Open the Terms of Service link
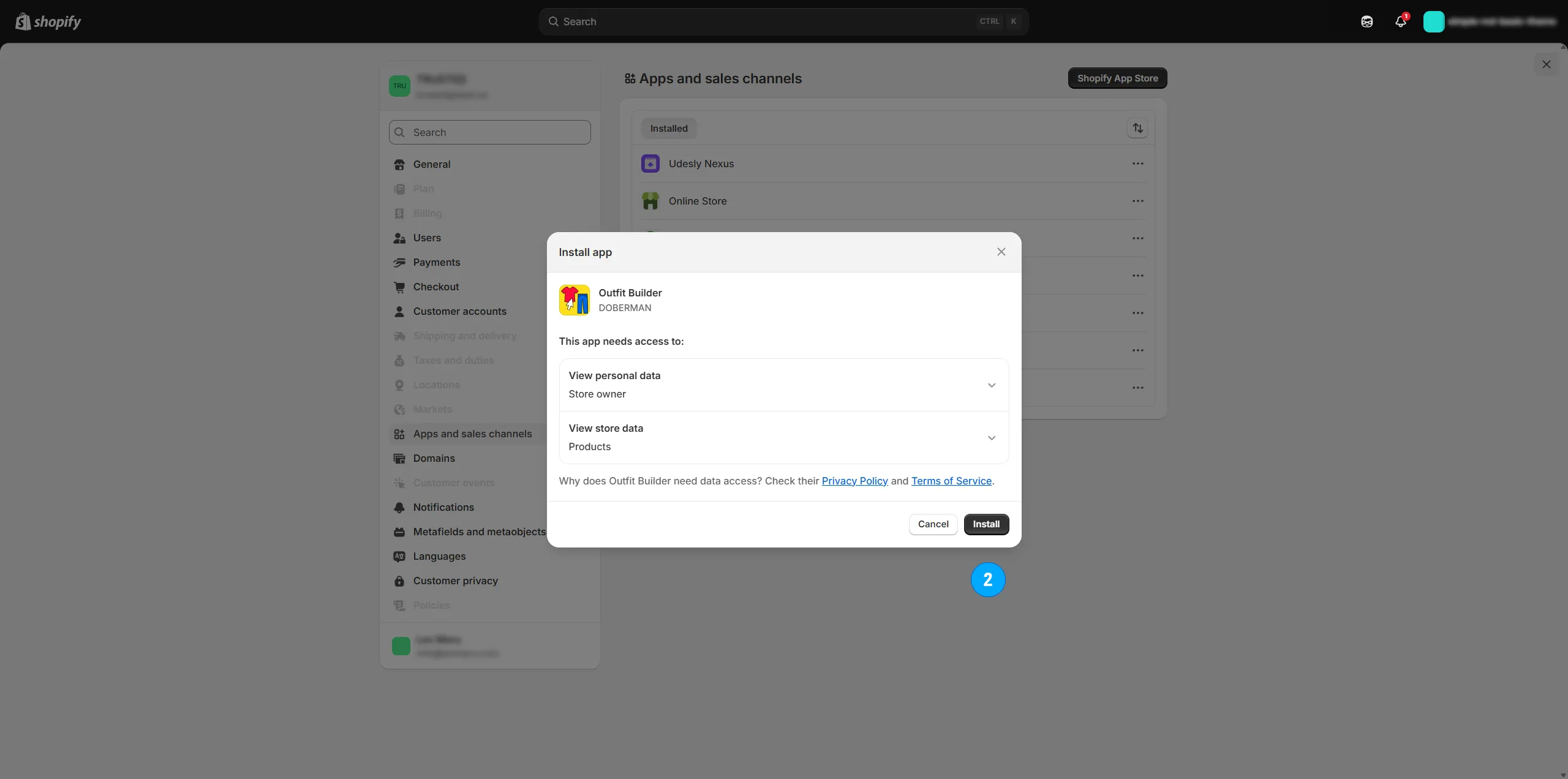The width and height of the screenshot is (1568, 779). pyautogui.click(x=951, y=481)
